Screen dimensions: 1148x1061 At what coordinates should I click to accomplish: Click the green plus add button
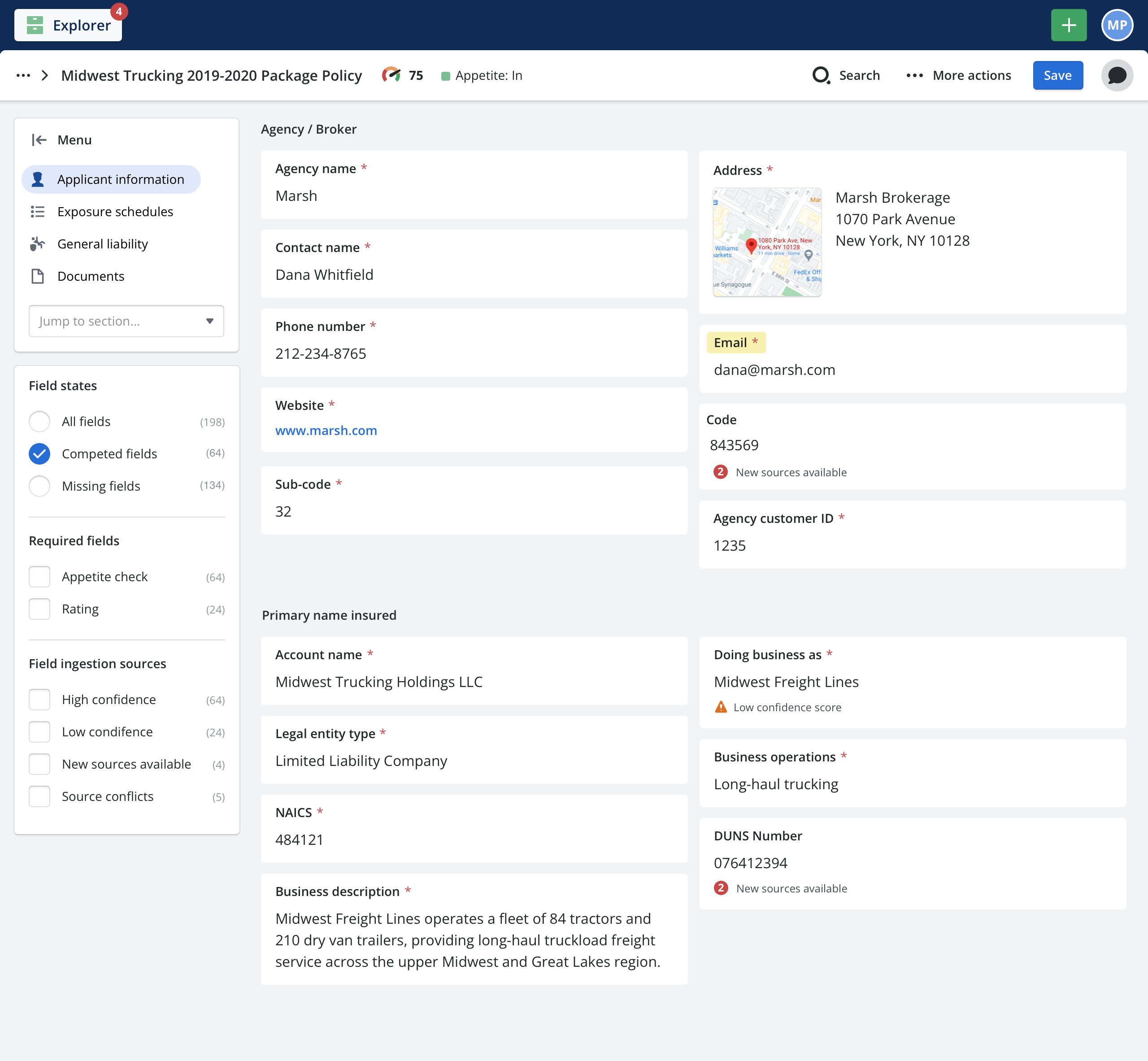pos(1068,25)
